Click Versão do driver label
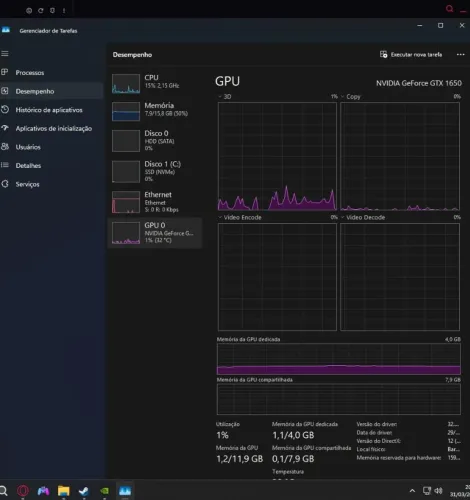This screenshot has height=500, width=470. click(377, 424)
